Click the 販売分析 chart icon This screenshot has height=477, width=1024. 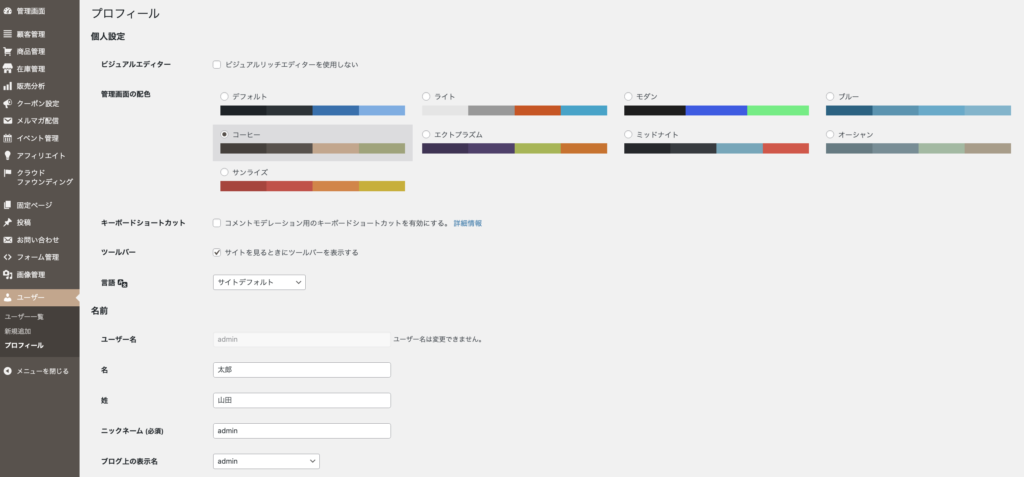8,86
